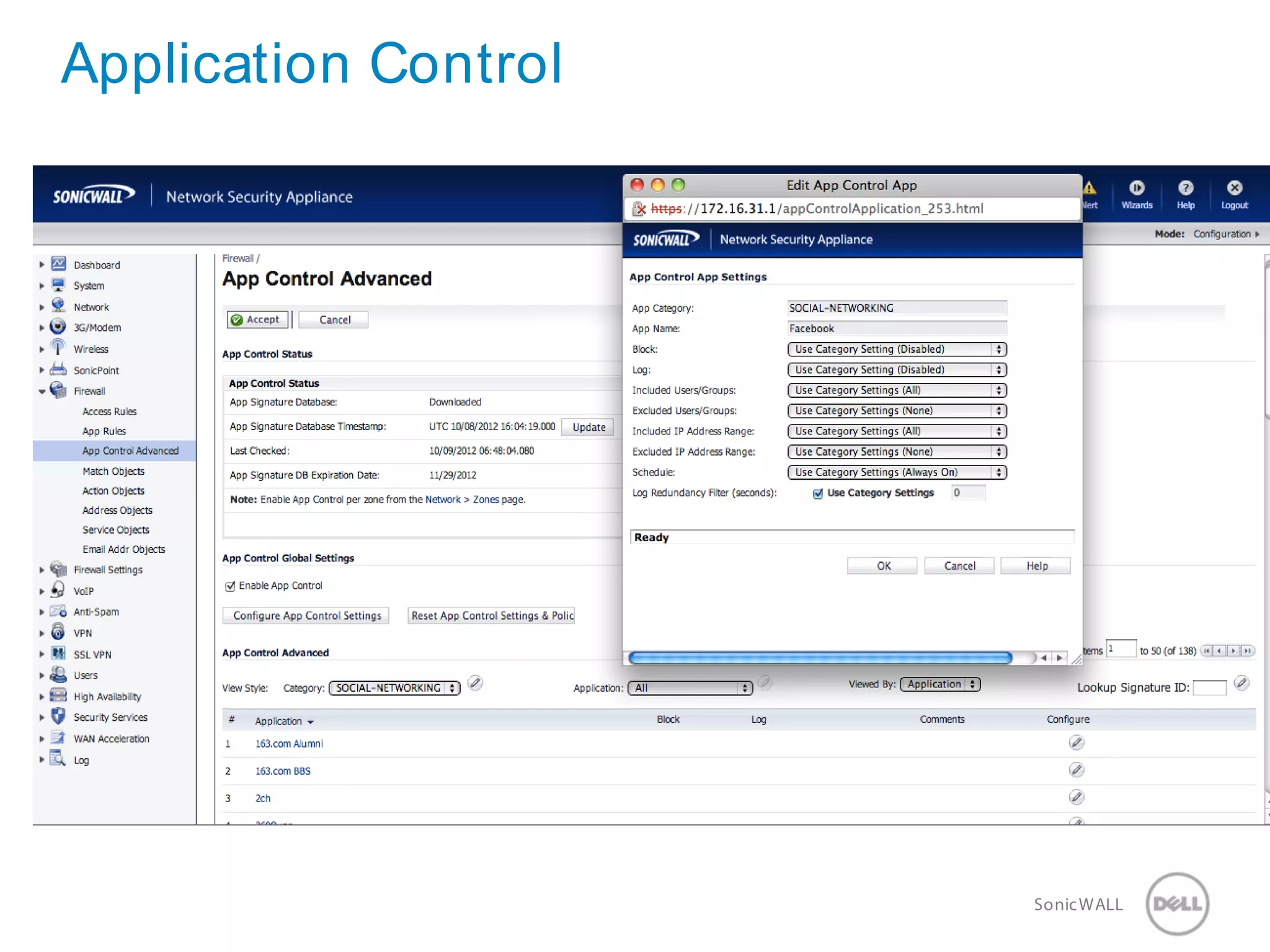Screen dimensions: 1270x952
Task: Open Service Objects in the Firewall menu
Action: [x=116, y=530]
